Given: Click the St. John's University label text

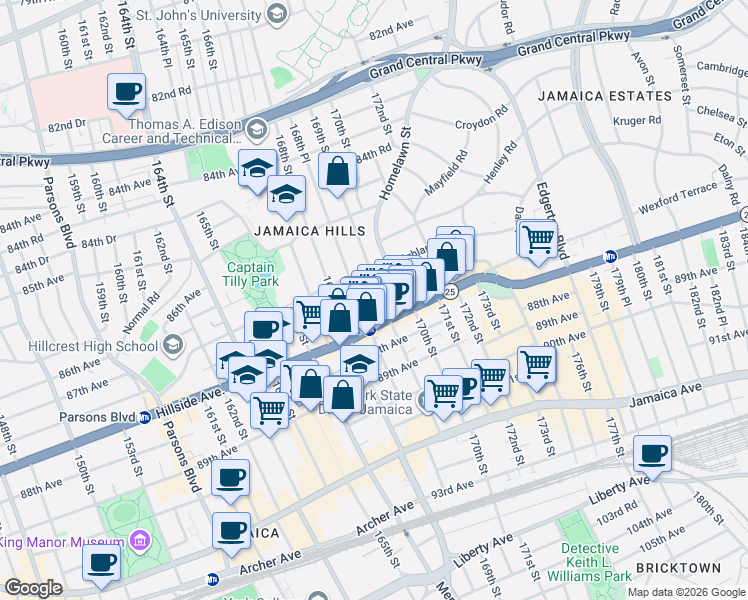Looking at the screenshot, I should pyautogui.click(x=199, y=15).
